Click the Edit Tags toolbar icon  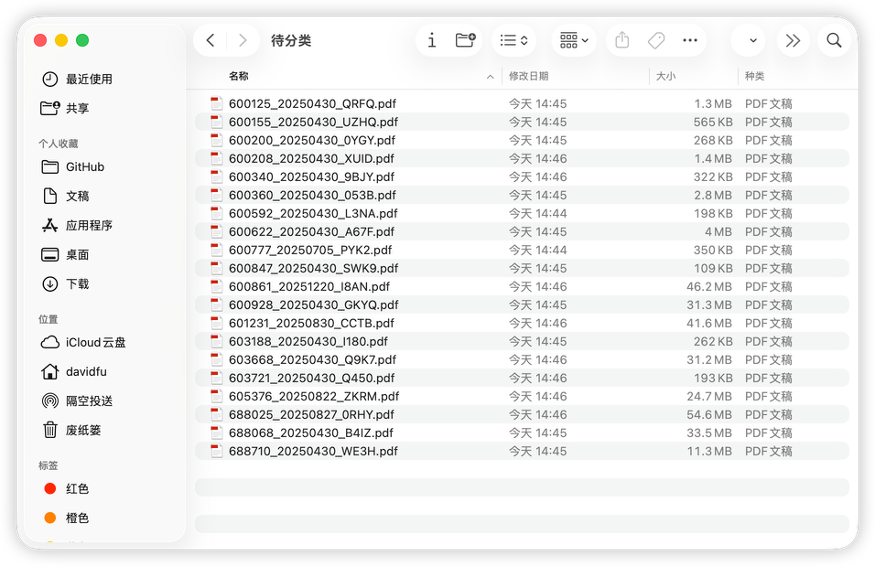click(x=656, y=41)
